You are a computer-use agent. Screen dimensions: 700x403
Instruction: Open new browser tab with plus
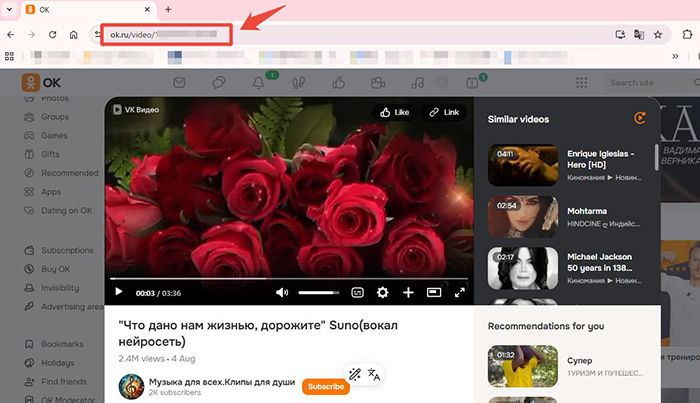pyautogui.click(x=168, y=9)
